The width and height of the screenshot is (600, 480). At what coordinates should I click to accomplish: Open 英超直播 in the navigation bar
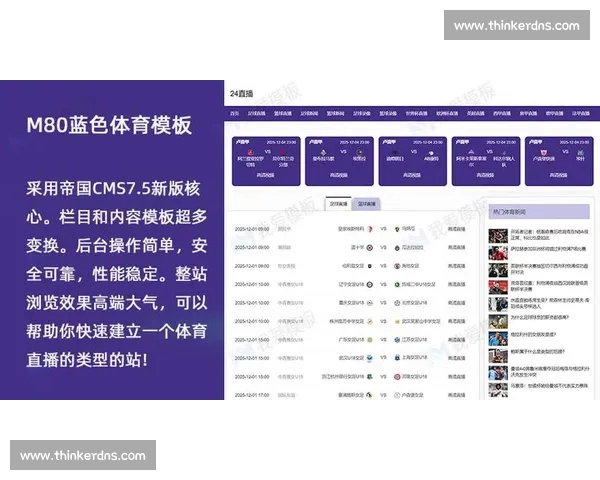tap(475, 114)
